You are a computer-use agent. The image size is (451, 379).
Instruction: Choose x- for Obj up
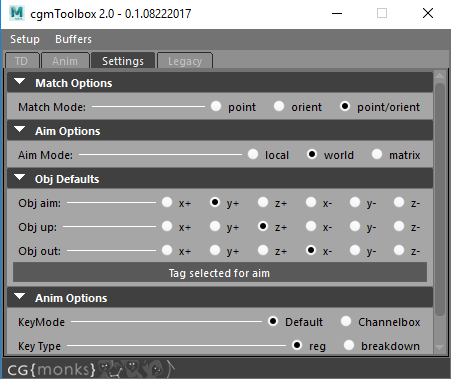click(311, 226)
